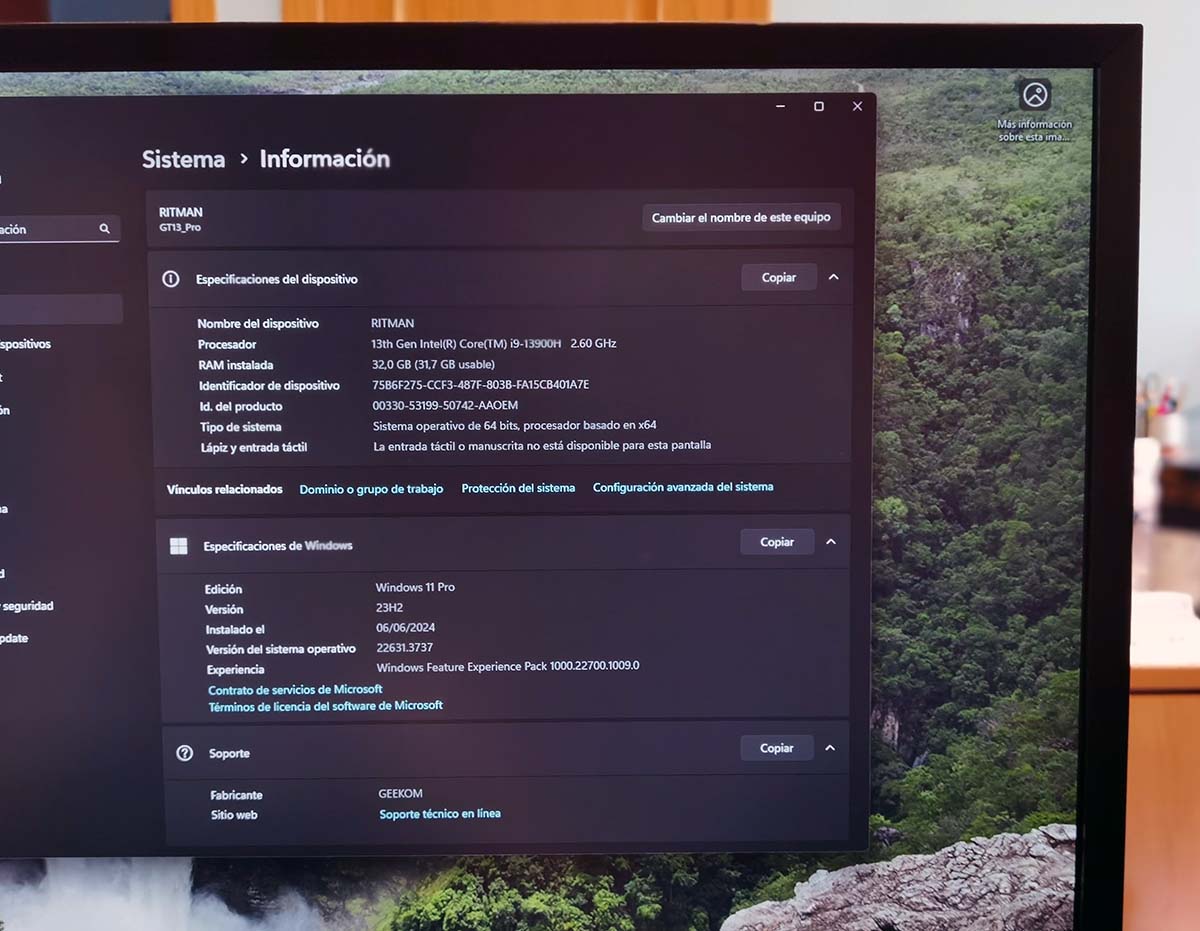Click the info icon beside Especificaciones del dispositivo
Image resolution: width=1200 pixels, height=931 pixels.
tap(171, 279)
